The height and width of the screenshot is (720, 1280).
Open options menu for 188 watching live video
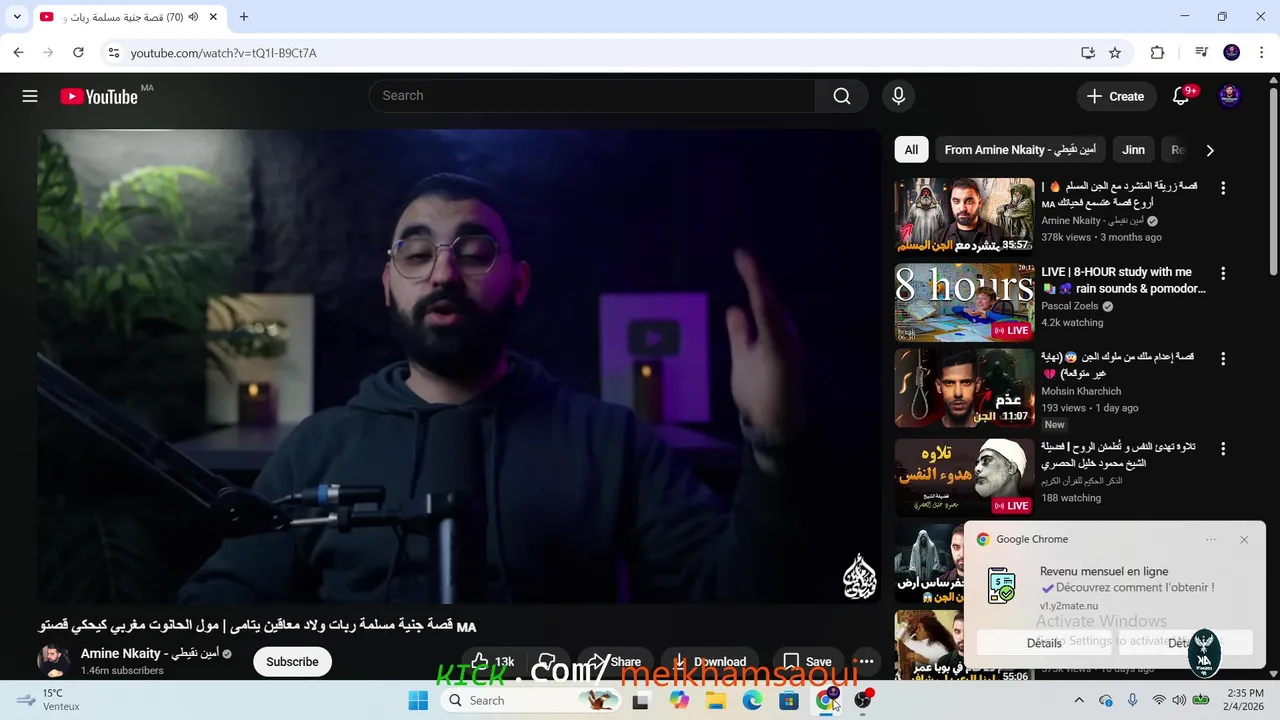[x=1222, y=449]
